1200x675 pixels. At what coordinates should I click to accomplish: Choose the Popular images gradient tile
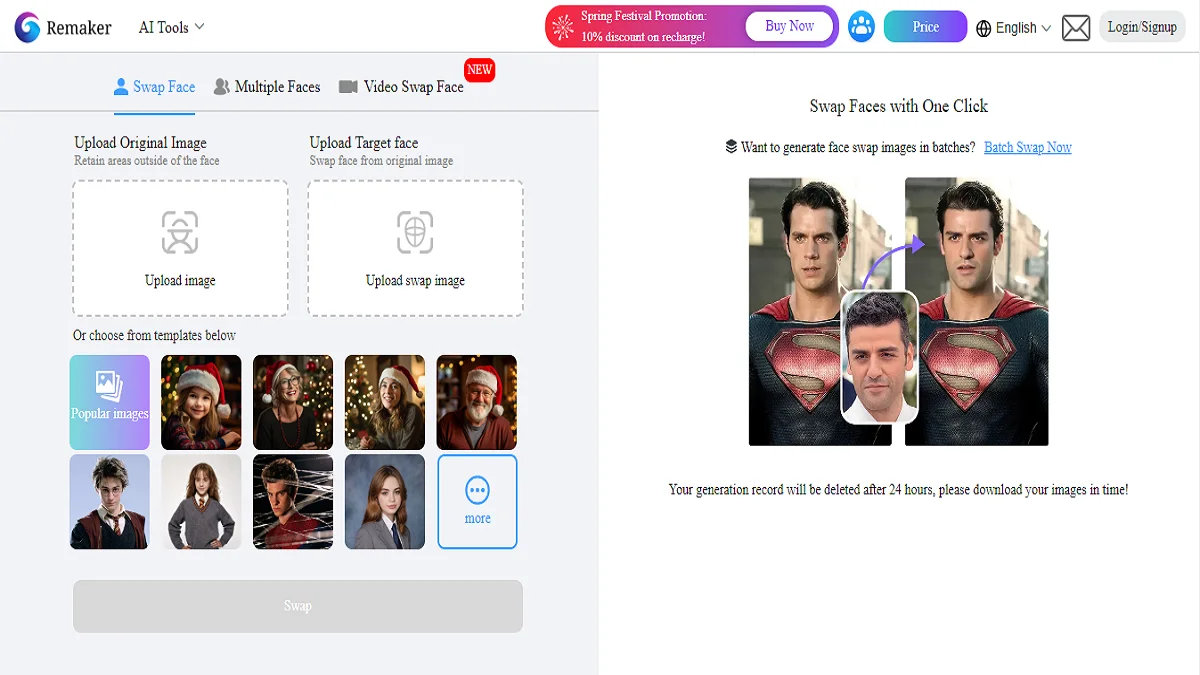pyautogui.click(x=109, y=402)
